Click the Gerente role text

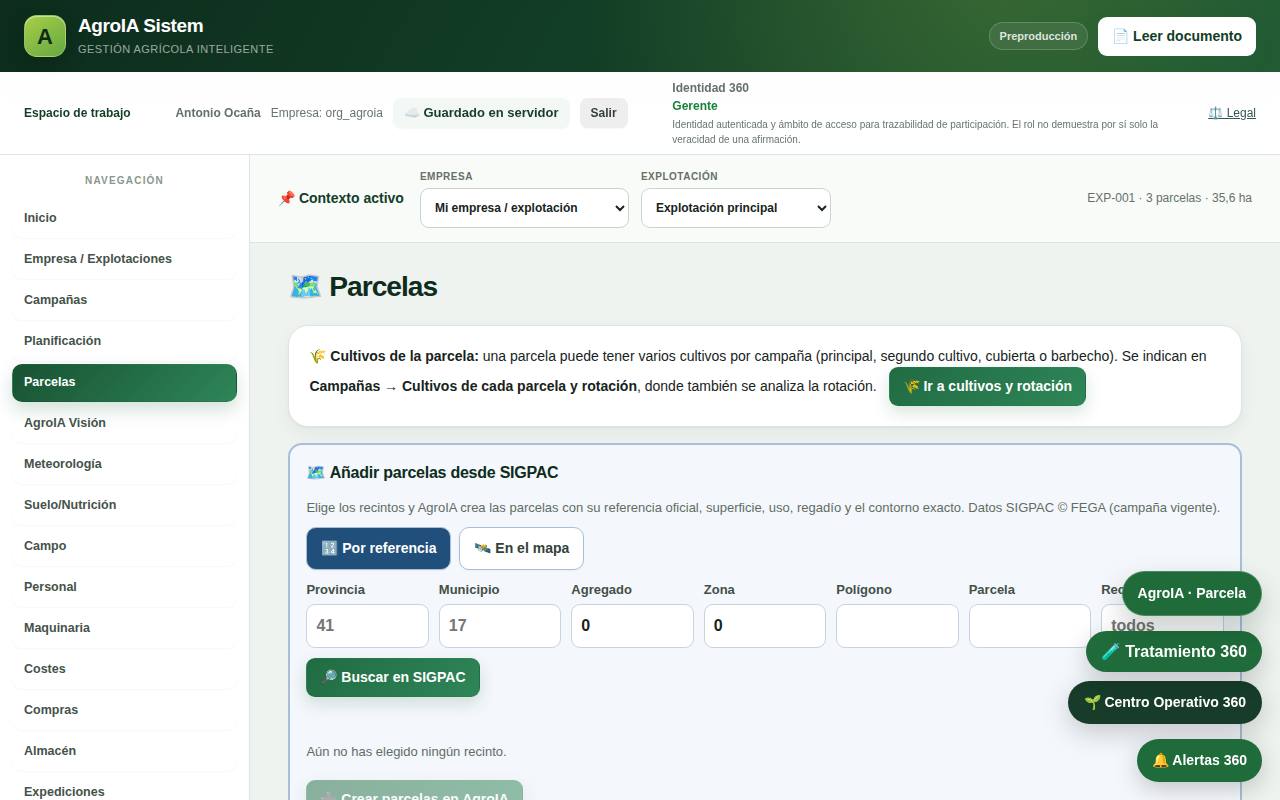(694, 106)
